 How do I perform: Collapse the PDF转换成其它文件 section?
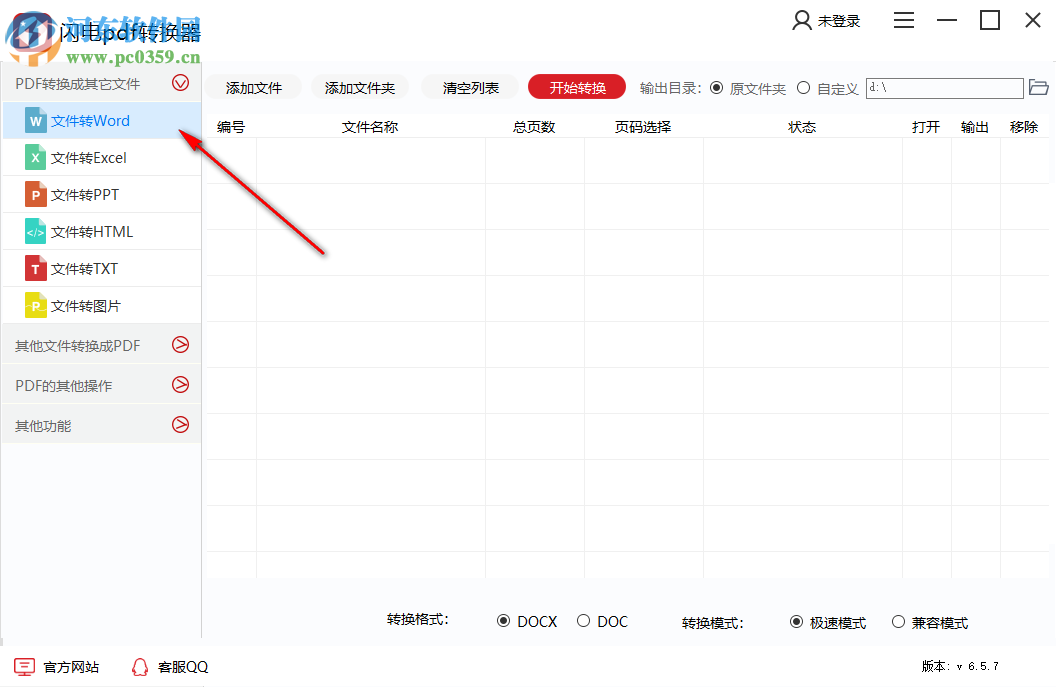(x=181, y=83)
